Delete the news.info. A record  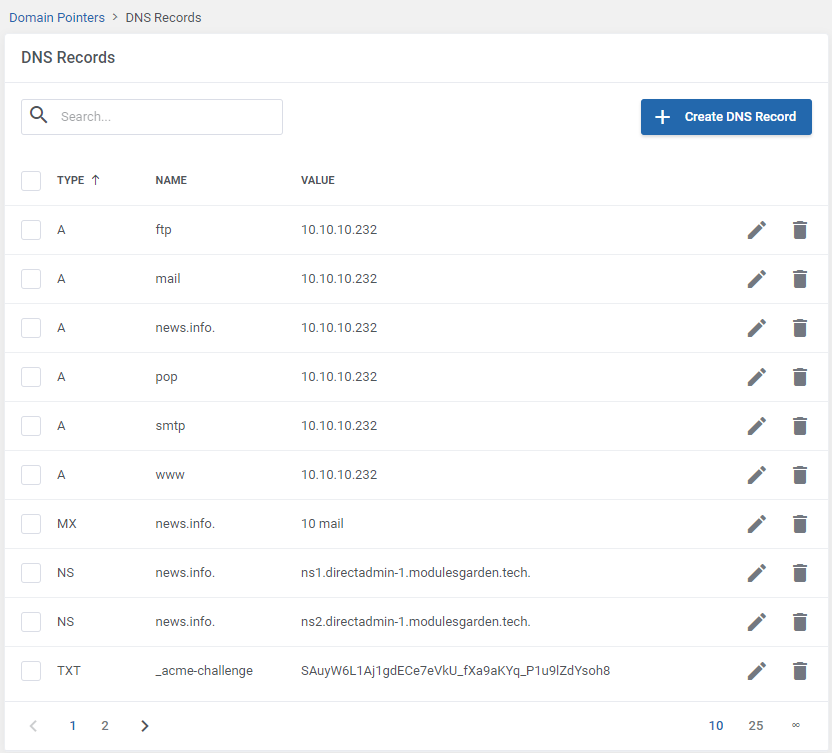[x=800, y=328]
